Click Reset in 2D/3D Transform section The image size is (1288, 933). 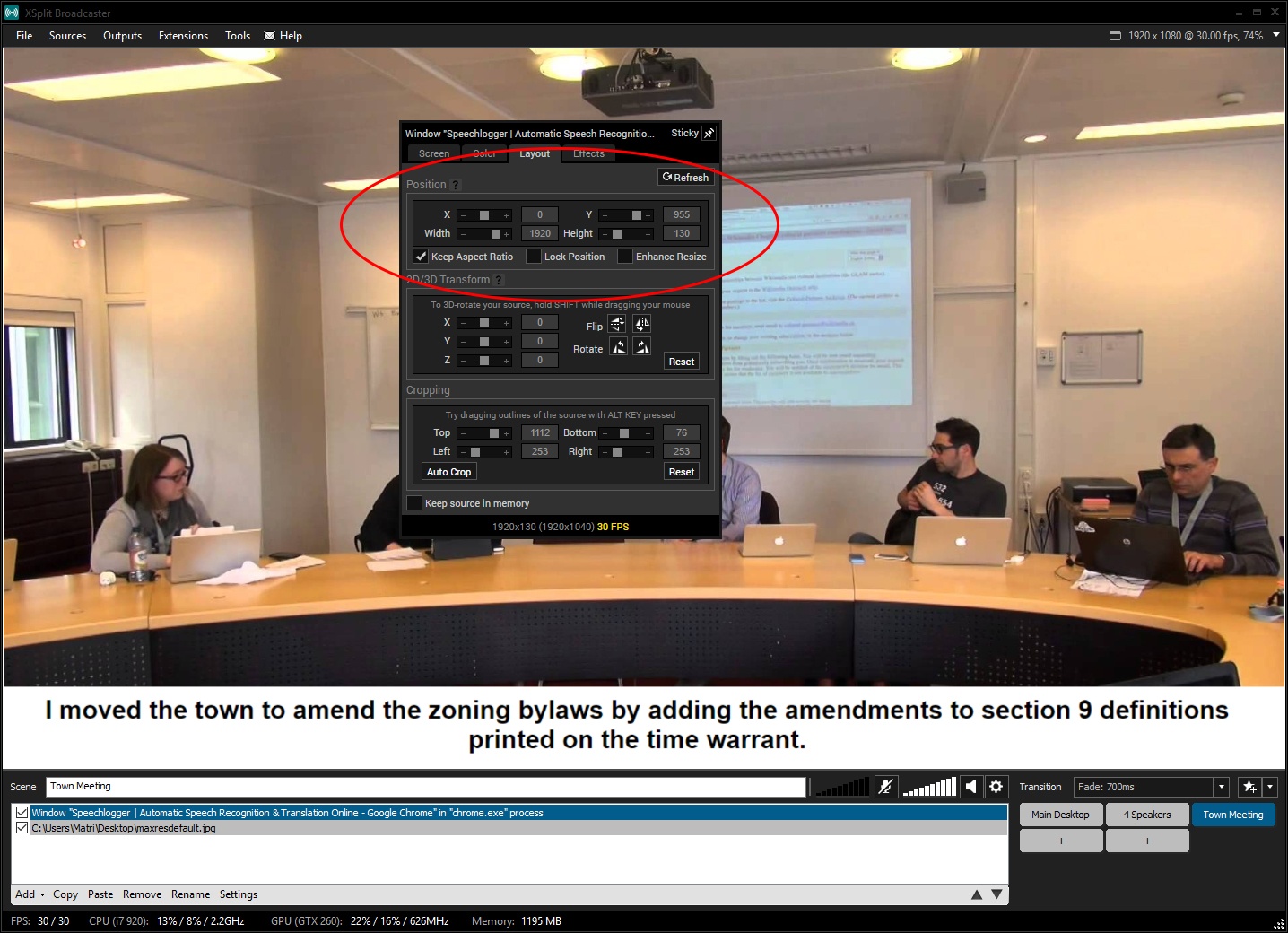[x=682, y=362]
